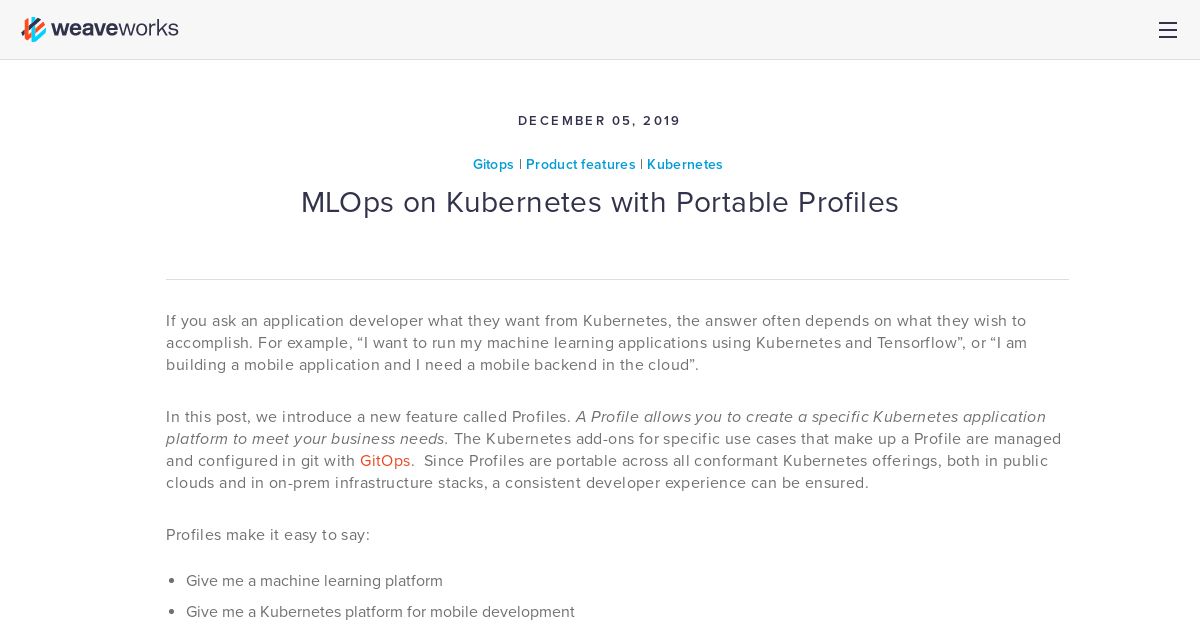Click the article title MLOps on Kubernetes
Viewport: 1200px width, 630px height.
[x=600, y=203]
